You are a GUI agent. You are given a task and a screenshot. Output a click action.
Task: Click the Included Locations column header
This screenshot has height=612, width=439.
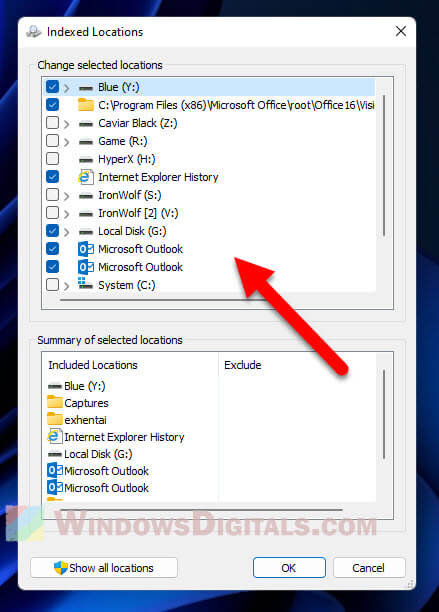[93, 365]
